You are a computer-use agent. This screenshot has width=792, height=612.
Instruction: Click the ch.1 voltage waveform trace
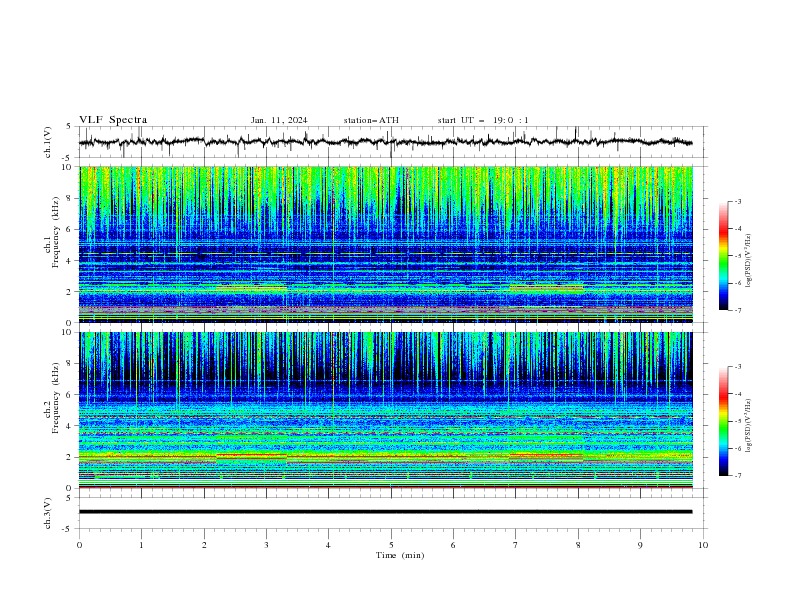(x=385, y=142)
